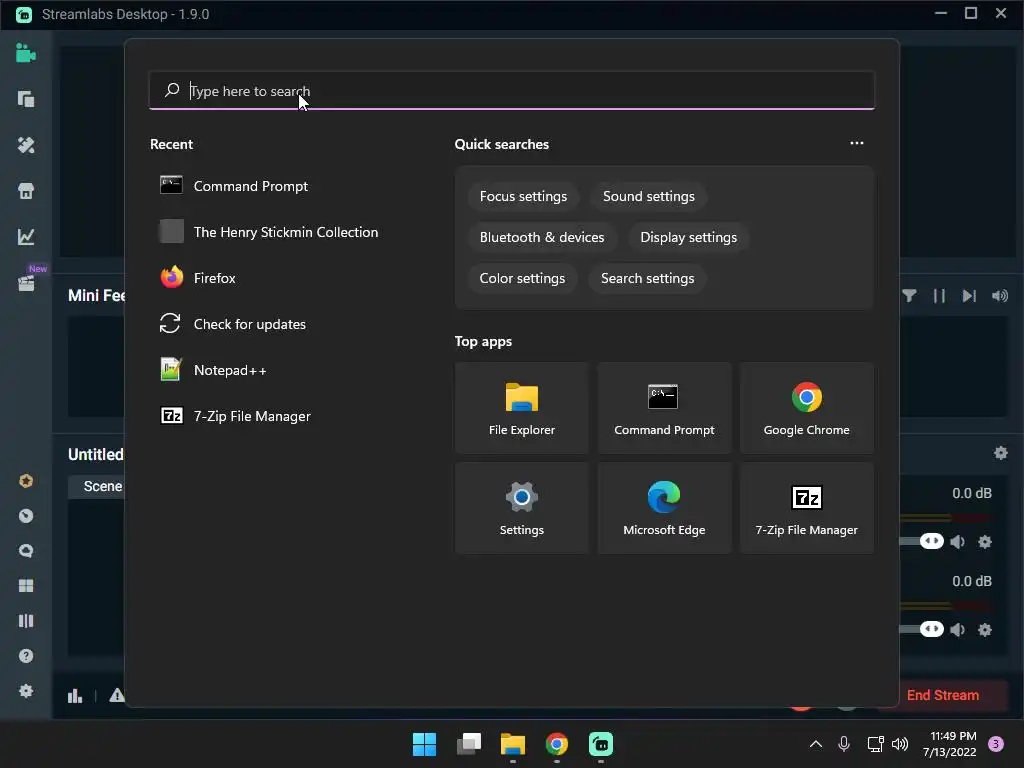Open the clock showing 11:49 PM
1024x768 pixels.
click(950, 744)
